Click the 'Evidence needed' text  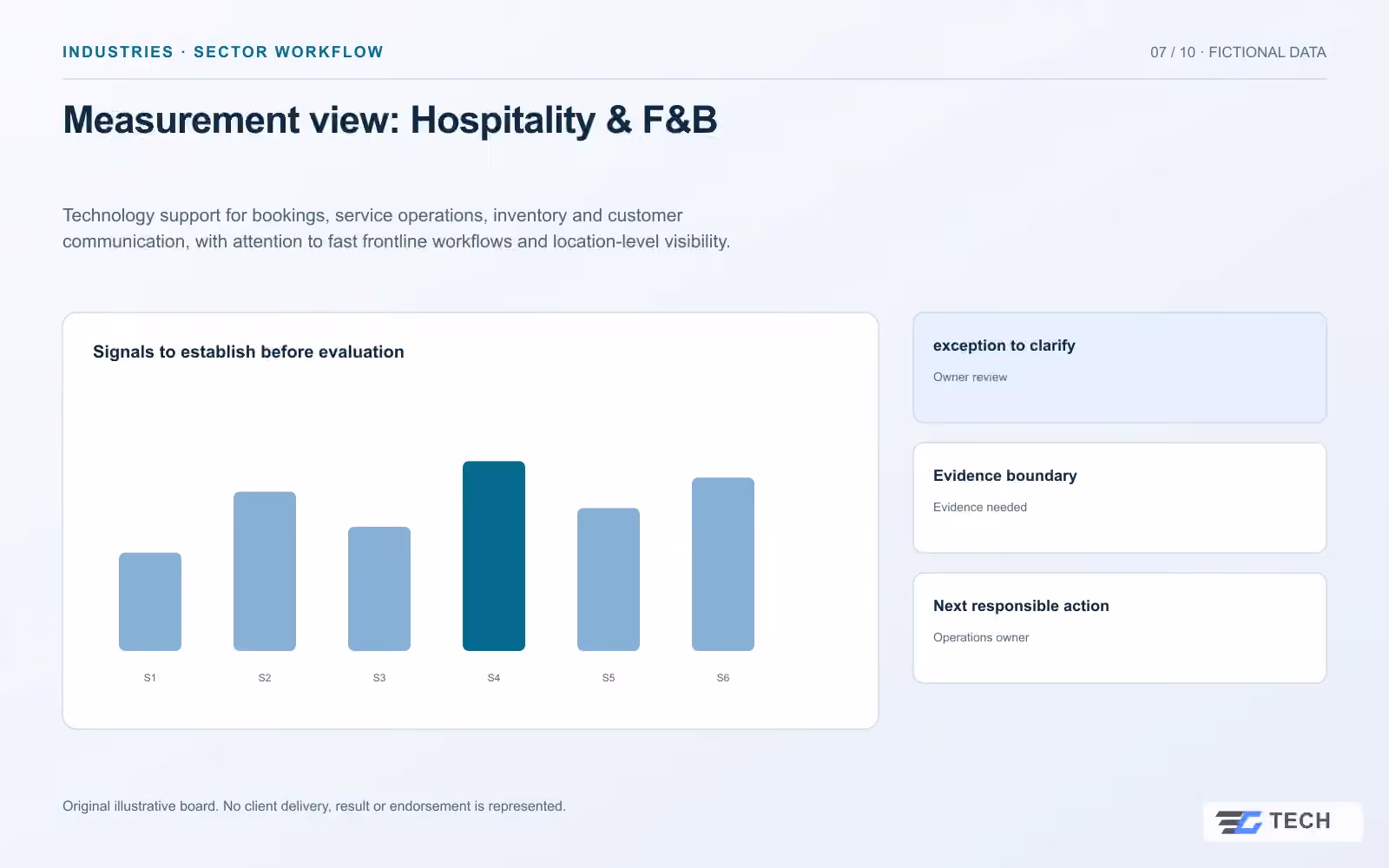[980, 507]
